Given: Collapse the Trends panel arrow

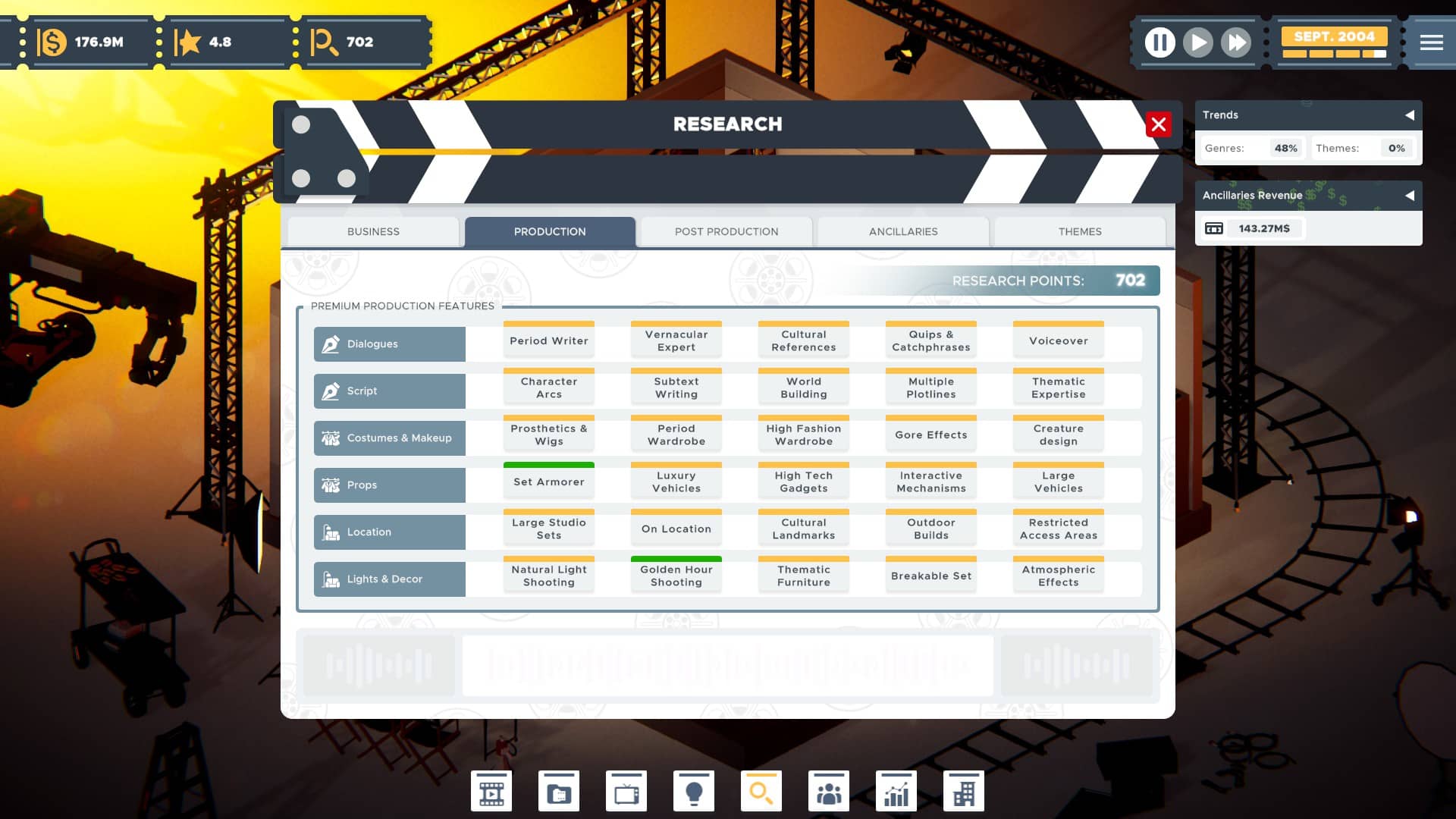Looking at the screenshot, I should [1409, 115].
